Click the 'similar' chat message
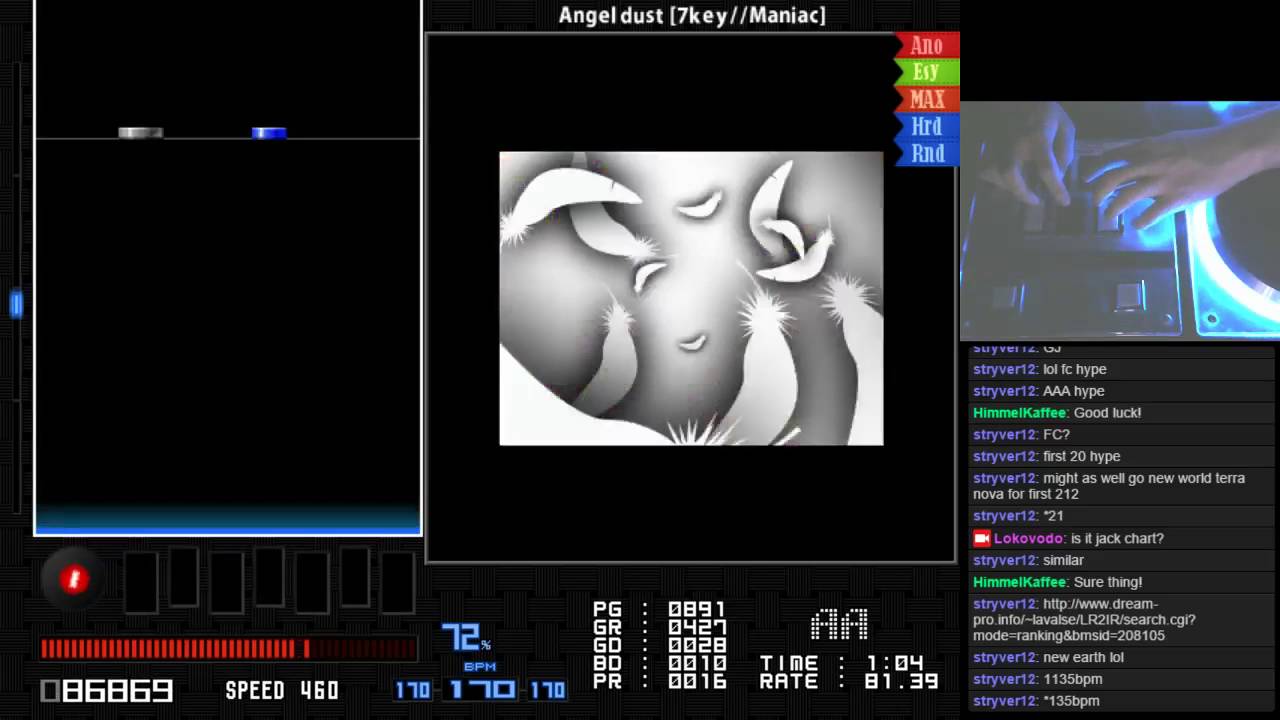The width and height of the screenshot is (1280, 720). click(1063, 560)
